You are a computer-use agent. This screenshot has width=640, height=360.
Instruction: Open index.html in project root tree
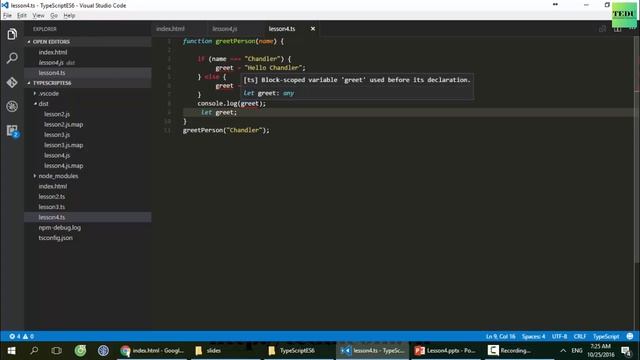coord(53,186)
